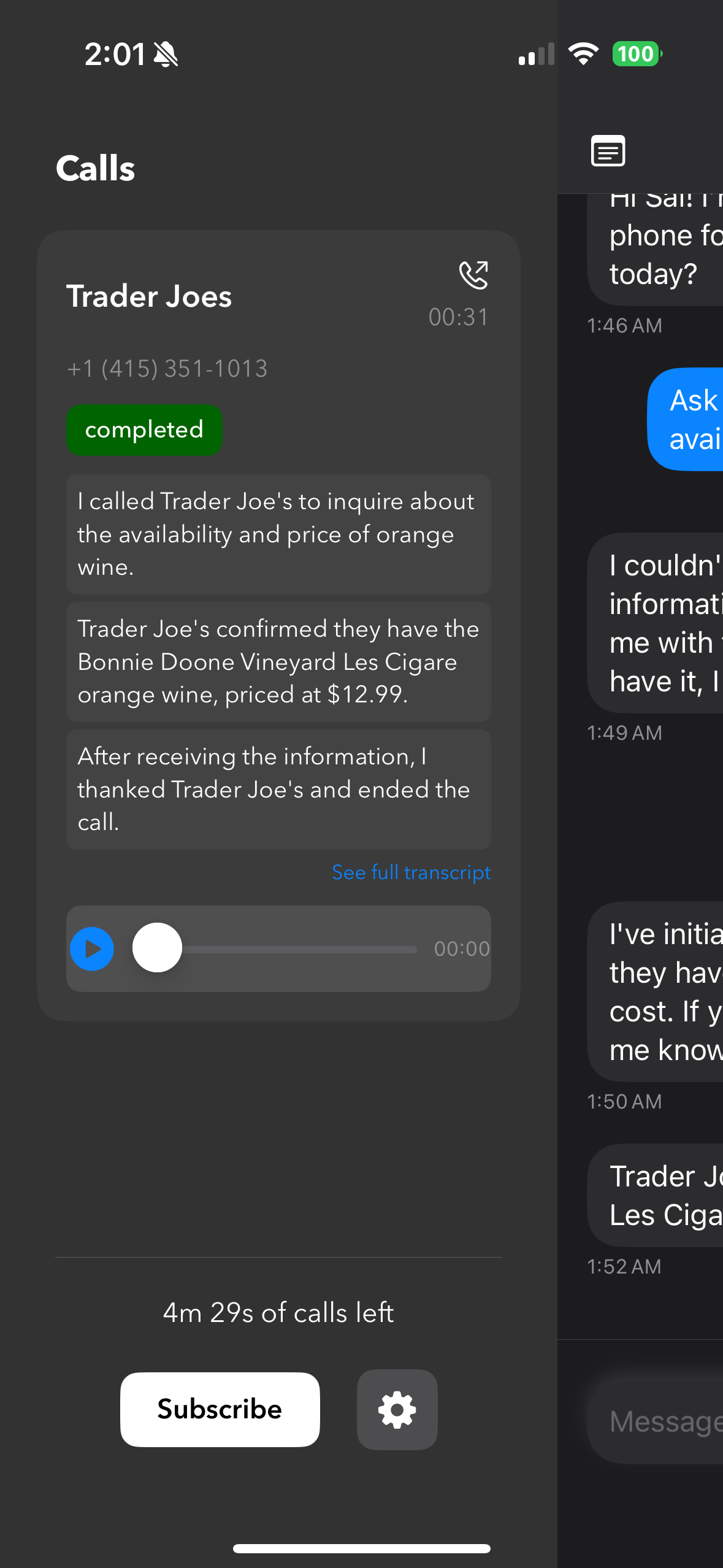Tap the green completed status badge

144,430
